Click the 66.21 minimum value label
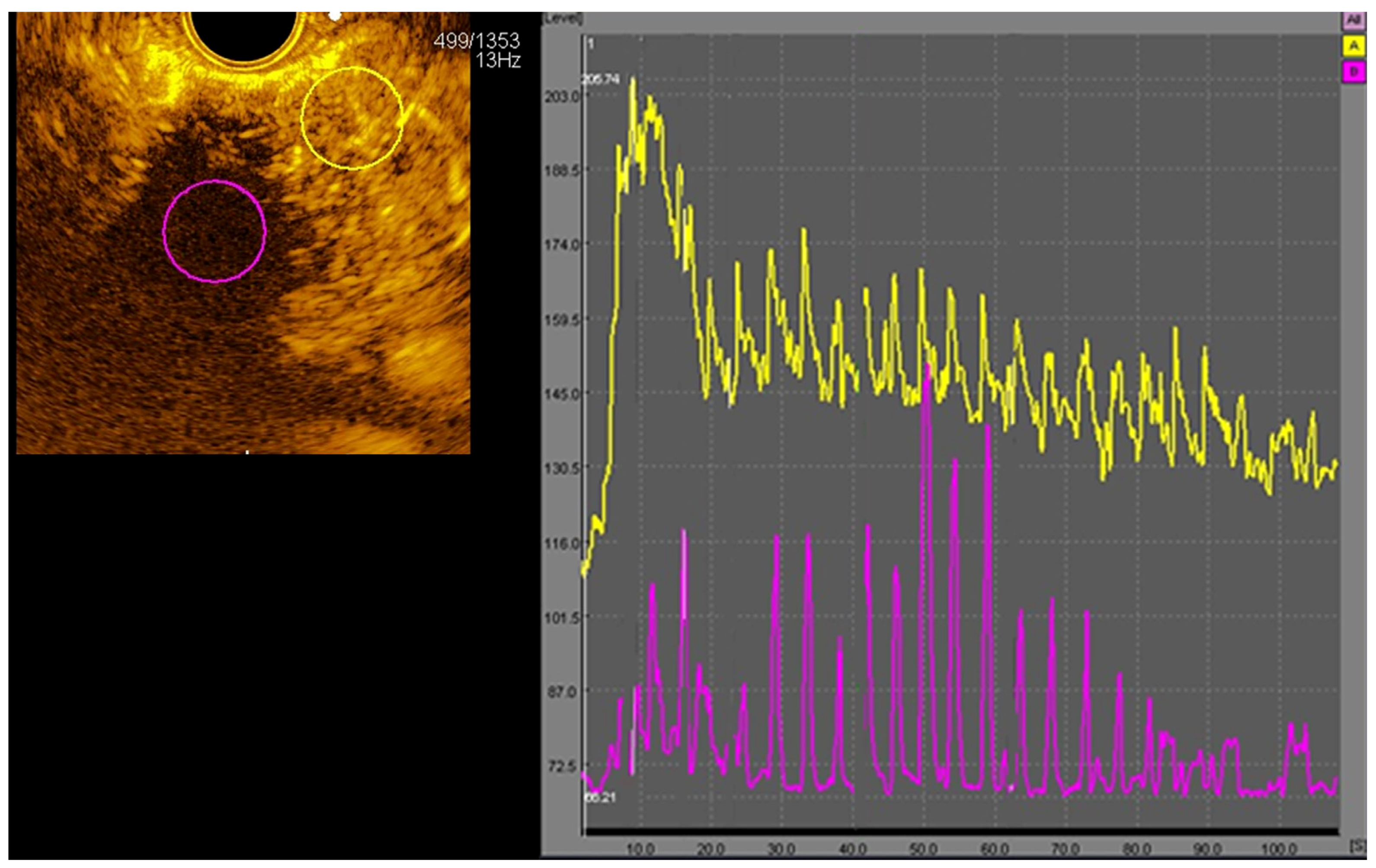The height and width of the screenshot is (868, 1376). click(x=600, y=797)
